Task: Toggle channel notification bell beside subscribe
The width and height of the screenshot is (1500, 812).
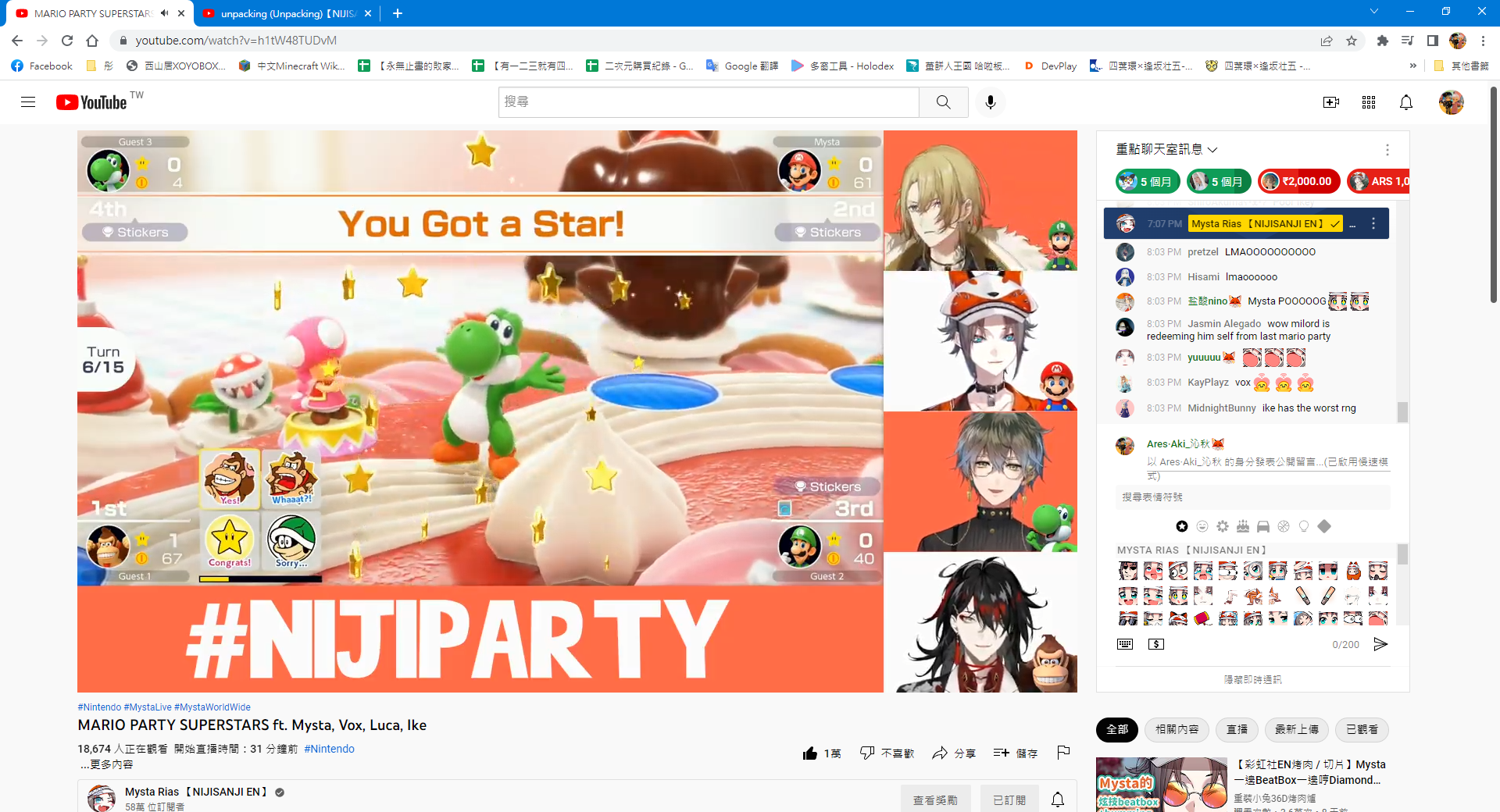Action: 1058,800
